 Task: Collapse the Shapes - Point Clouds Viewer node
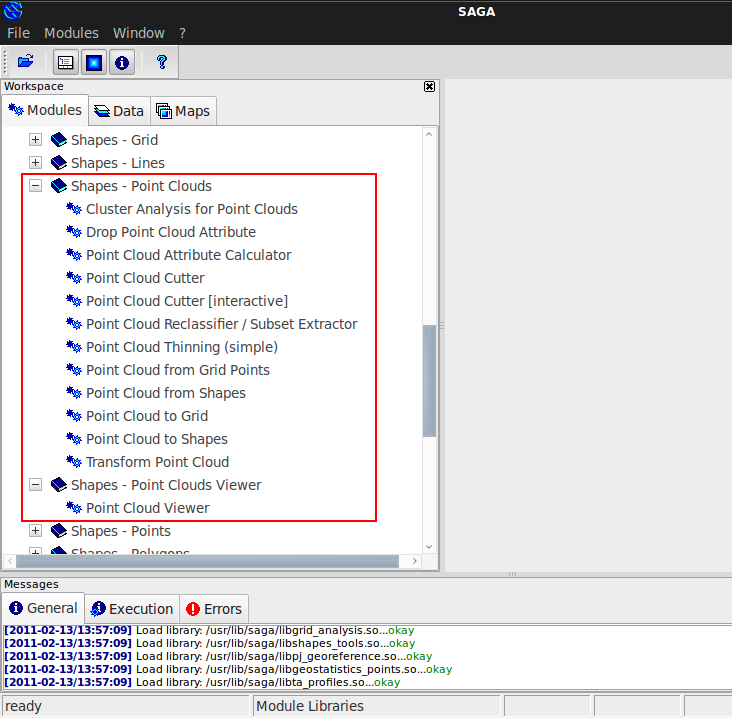[36, 485]
